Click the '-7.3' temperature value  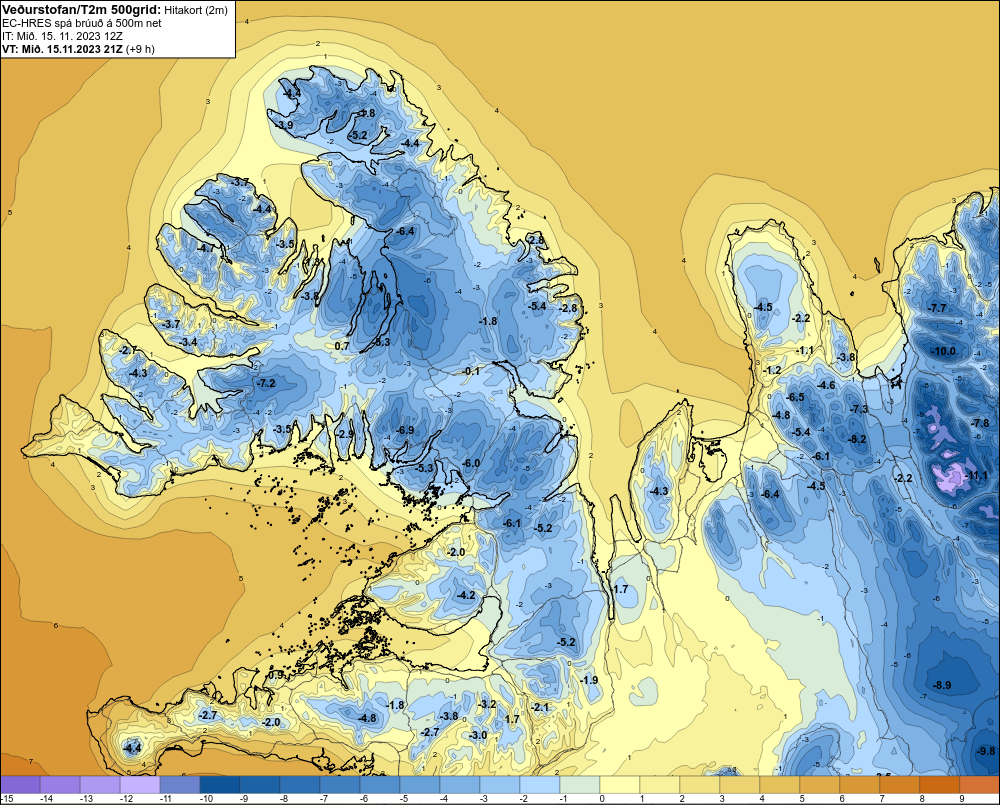click(x=860, y=409)
